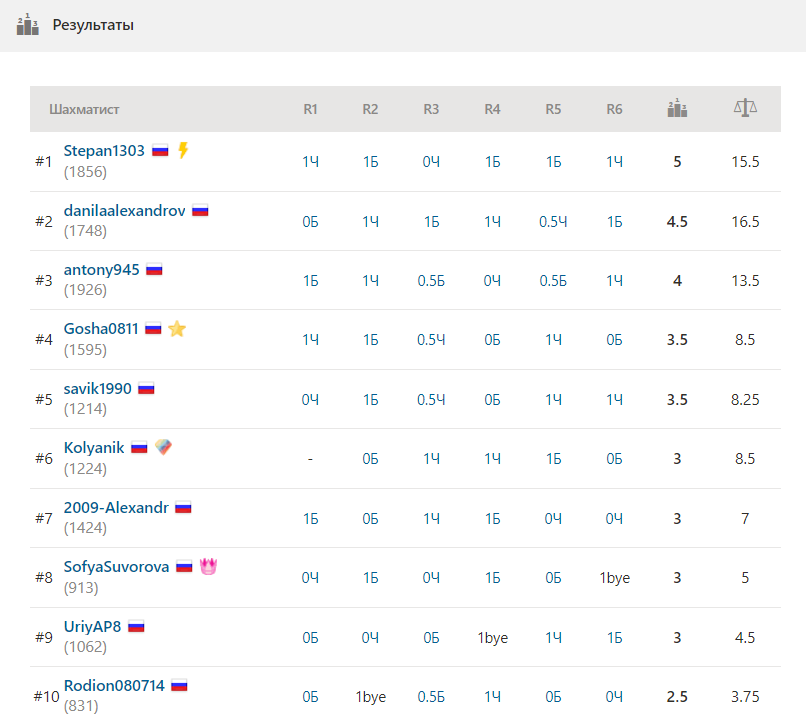Click the Russian flag next to savik1990

pos(146,389)
